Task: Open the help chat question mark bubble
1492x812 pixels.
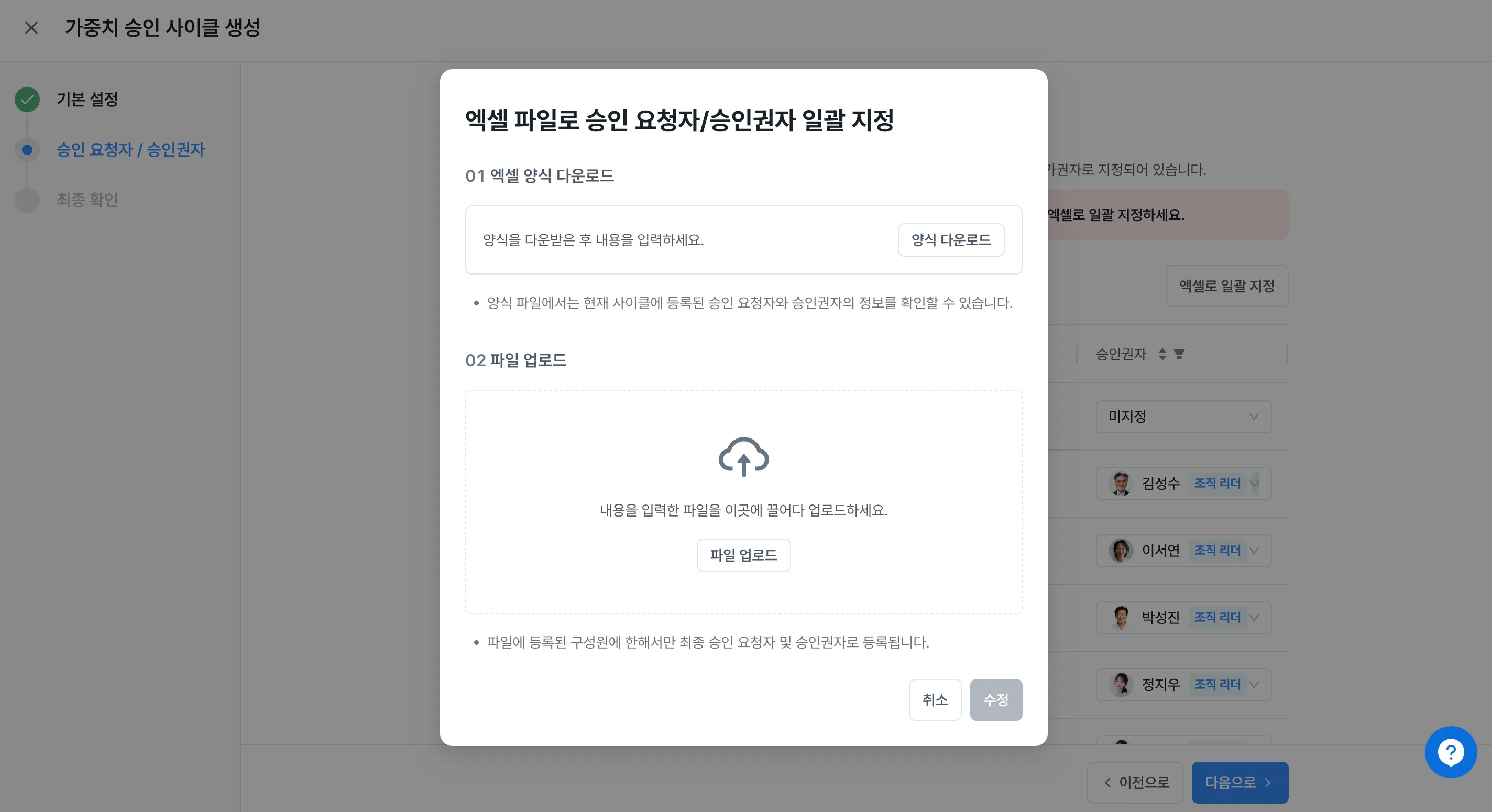Action: (1450, 752)
